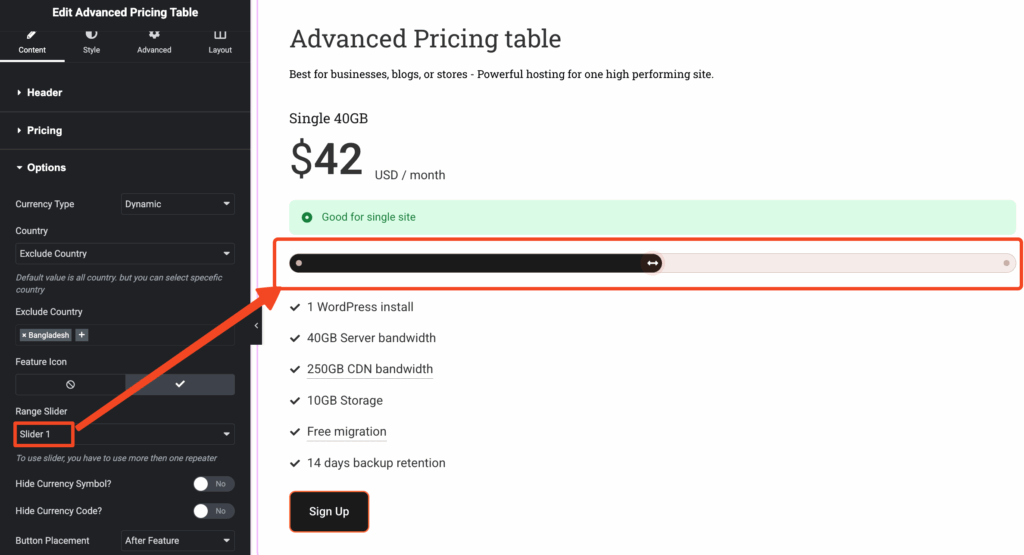Click the Sign Up button
Screen dimensions: 1024x555
tap(329, 512)
